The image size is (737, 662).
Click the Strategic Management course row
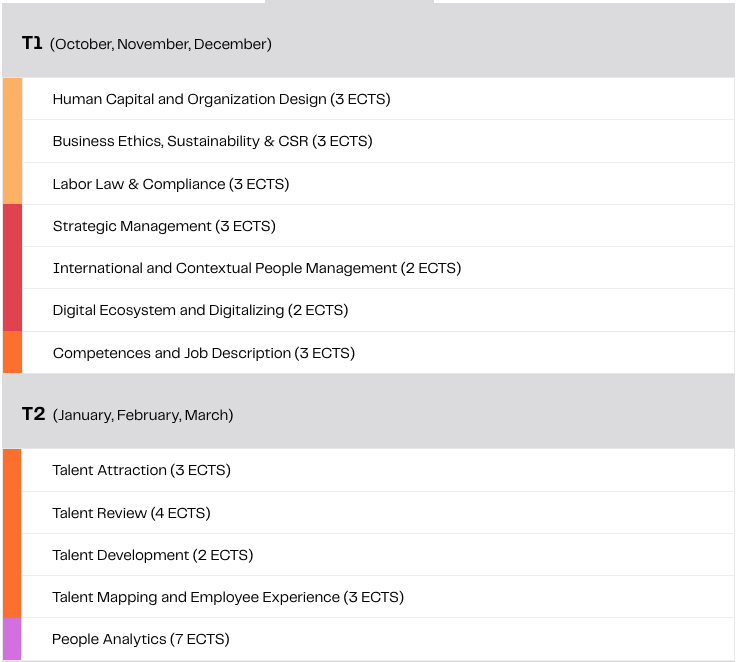(164, 226)
